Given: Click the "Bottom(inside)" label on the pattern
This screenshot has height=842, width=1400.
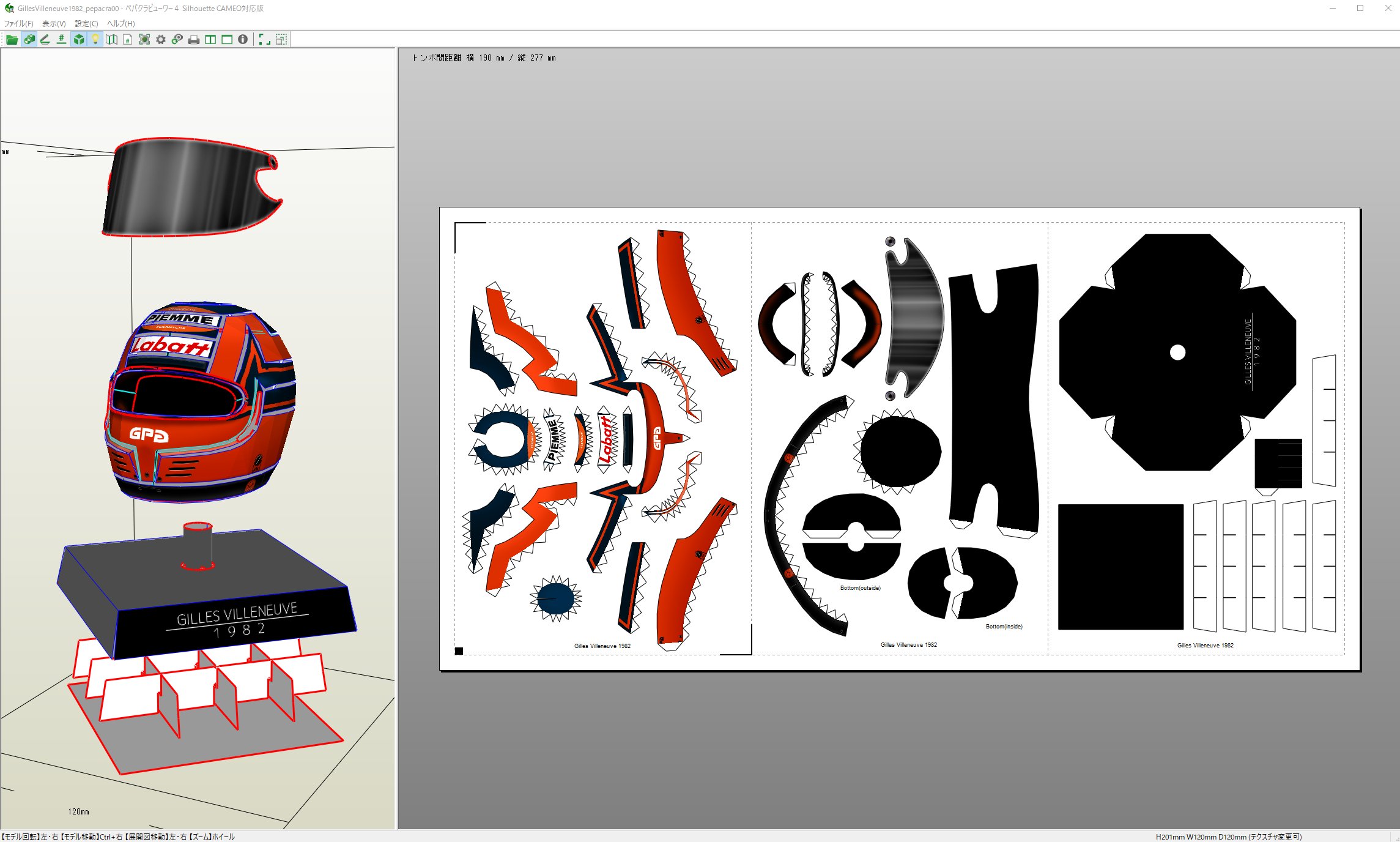Looking at the screenshot, I should (x=1004, y=627).
